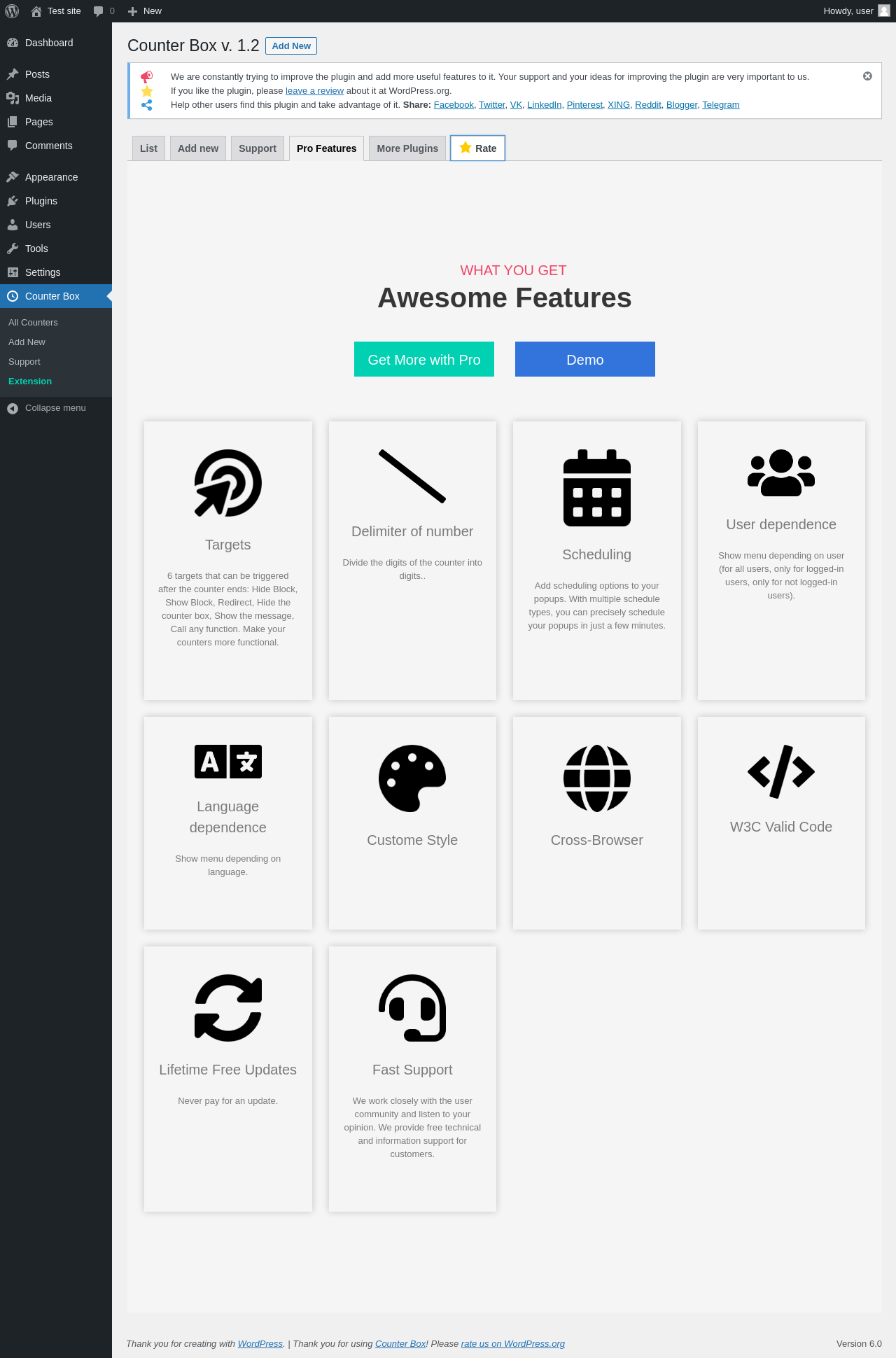Click the Awesome Features heading

click(505, 298)
